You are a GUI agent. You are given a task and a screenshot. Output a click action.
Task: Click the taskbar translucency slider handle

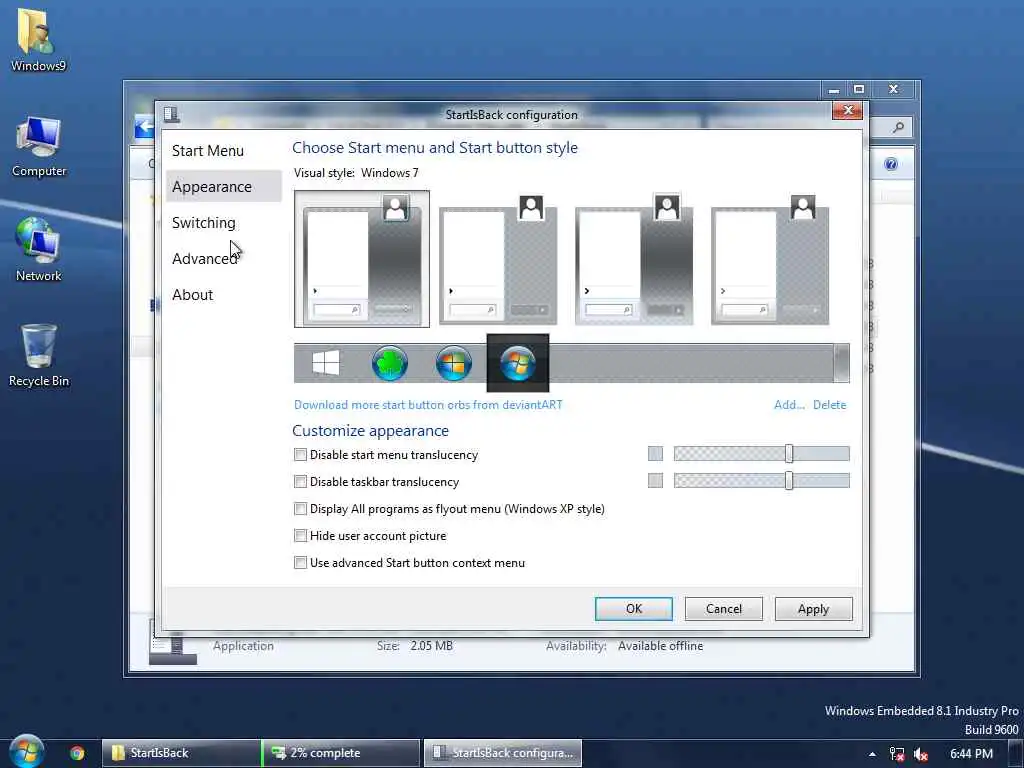point(789,481)
